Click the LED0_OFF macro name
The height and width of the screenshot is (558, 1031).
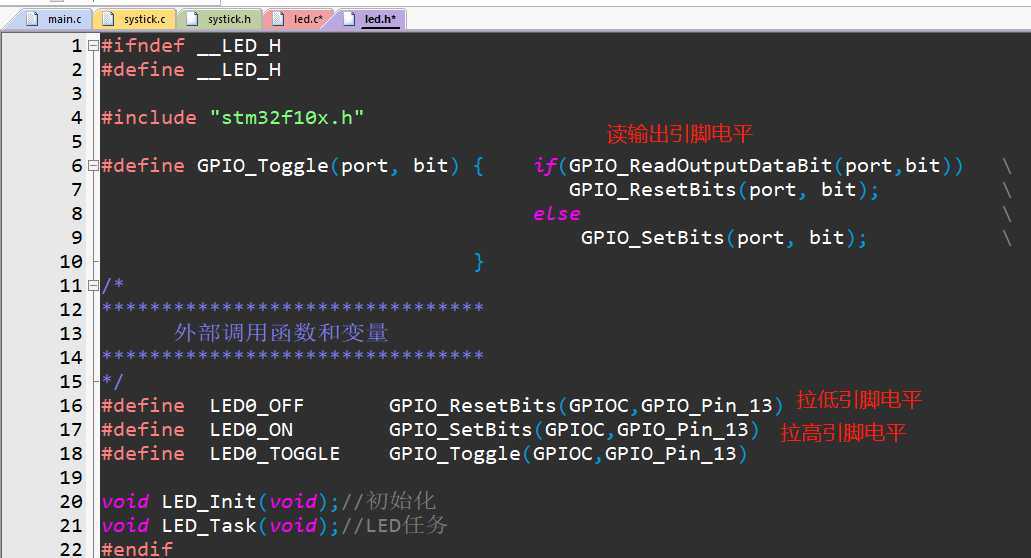tap(256, 406)
